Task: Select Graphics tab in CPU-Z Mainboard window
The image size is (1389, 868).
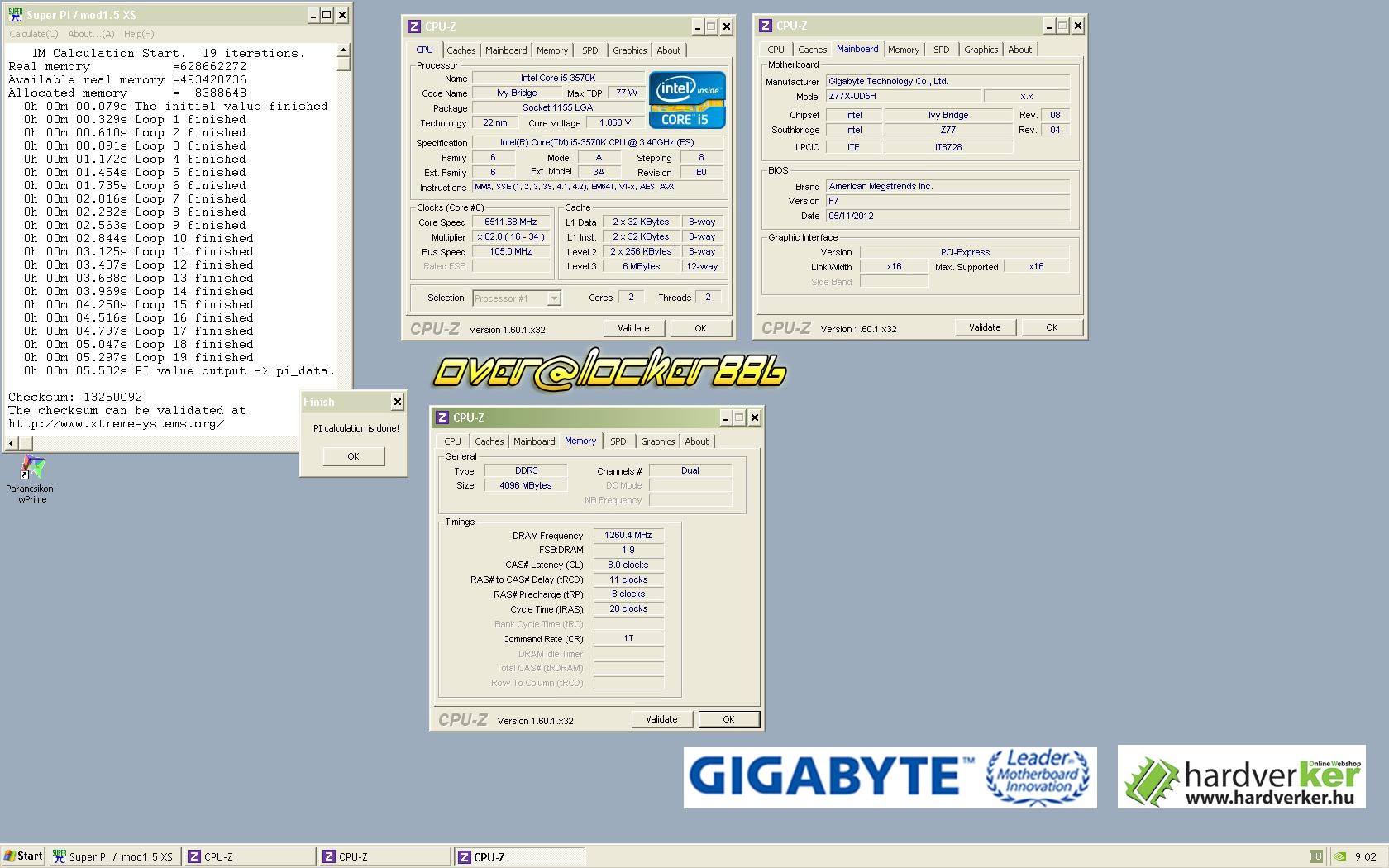Action: [981, 50]
